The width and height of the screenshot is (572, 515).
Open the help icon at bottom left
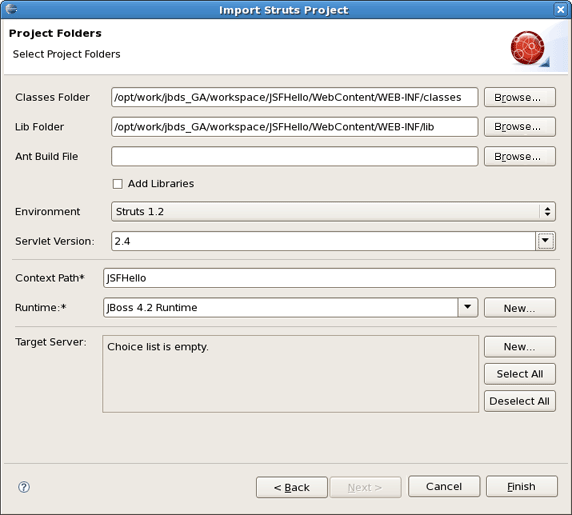(x=24, y=487)
